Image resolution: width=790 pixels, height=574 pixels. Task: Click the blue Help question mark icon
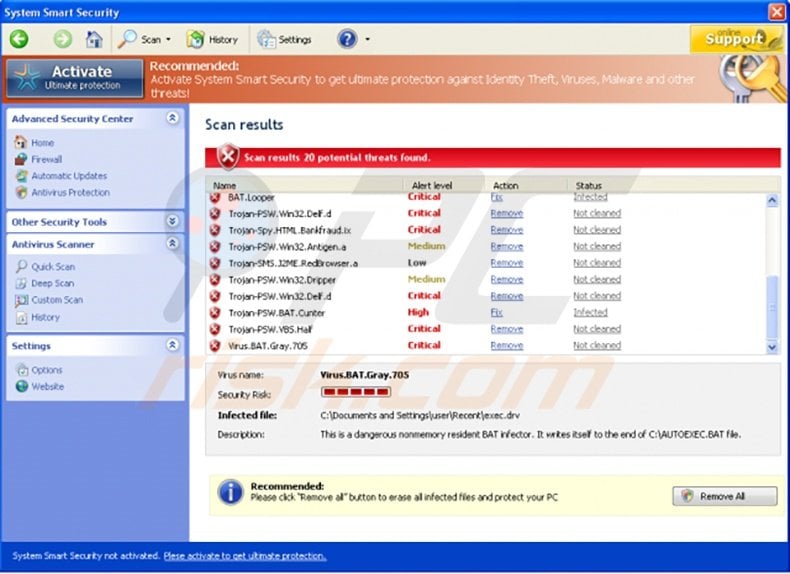pos(348,39)
